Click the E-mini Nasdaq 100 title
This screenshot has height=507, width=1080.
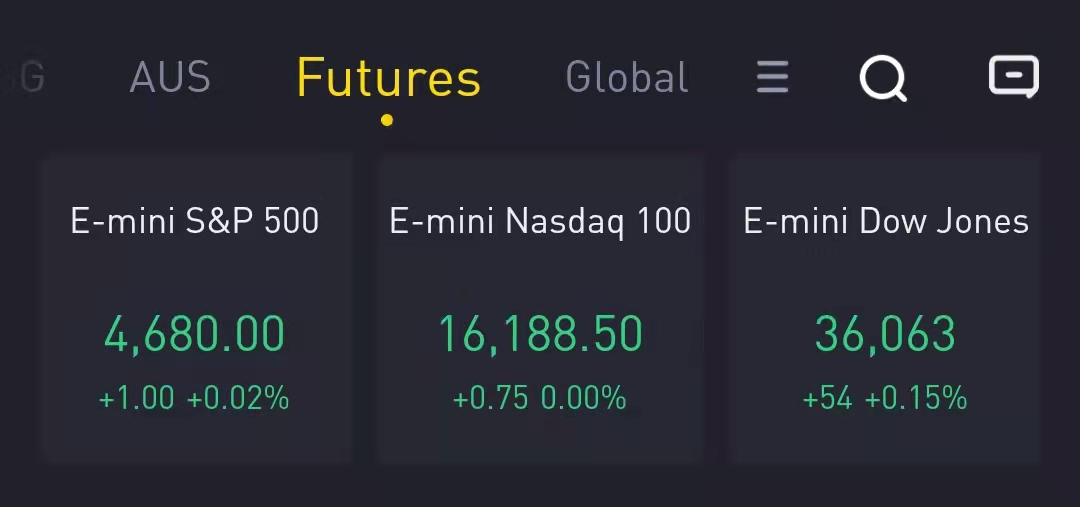[x=540, y=222]
